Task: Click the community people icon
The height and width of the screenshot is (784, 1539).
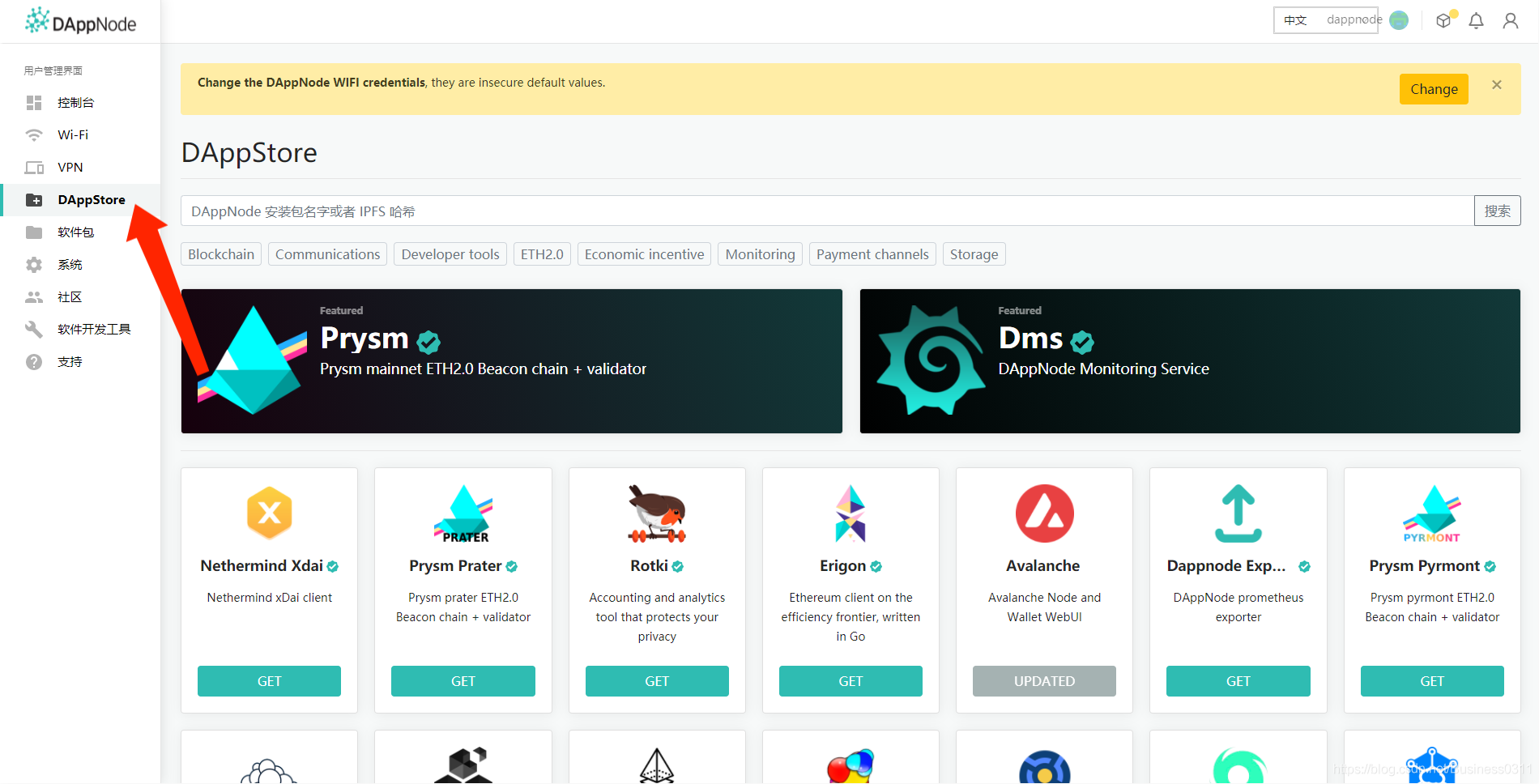Action: [34, 297]
